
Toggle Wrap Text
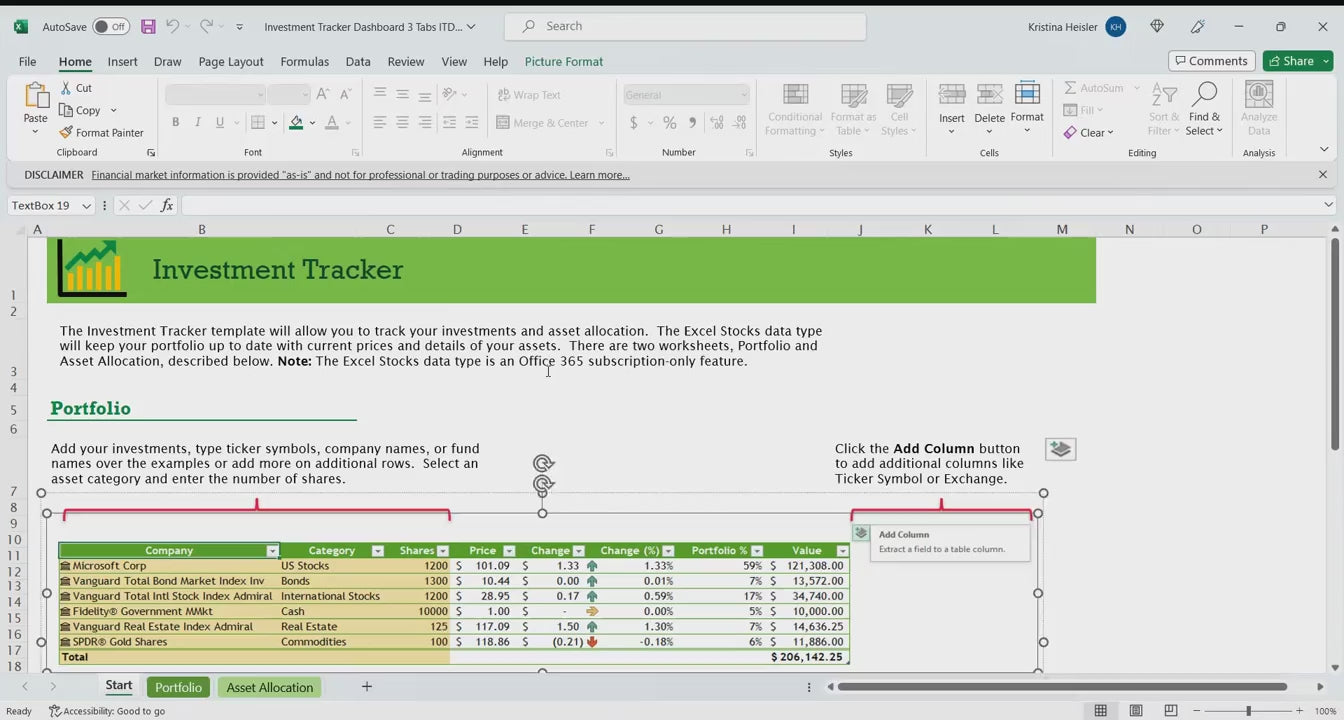[x=529, y=95]
